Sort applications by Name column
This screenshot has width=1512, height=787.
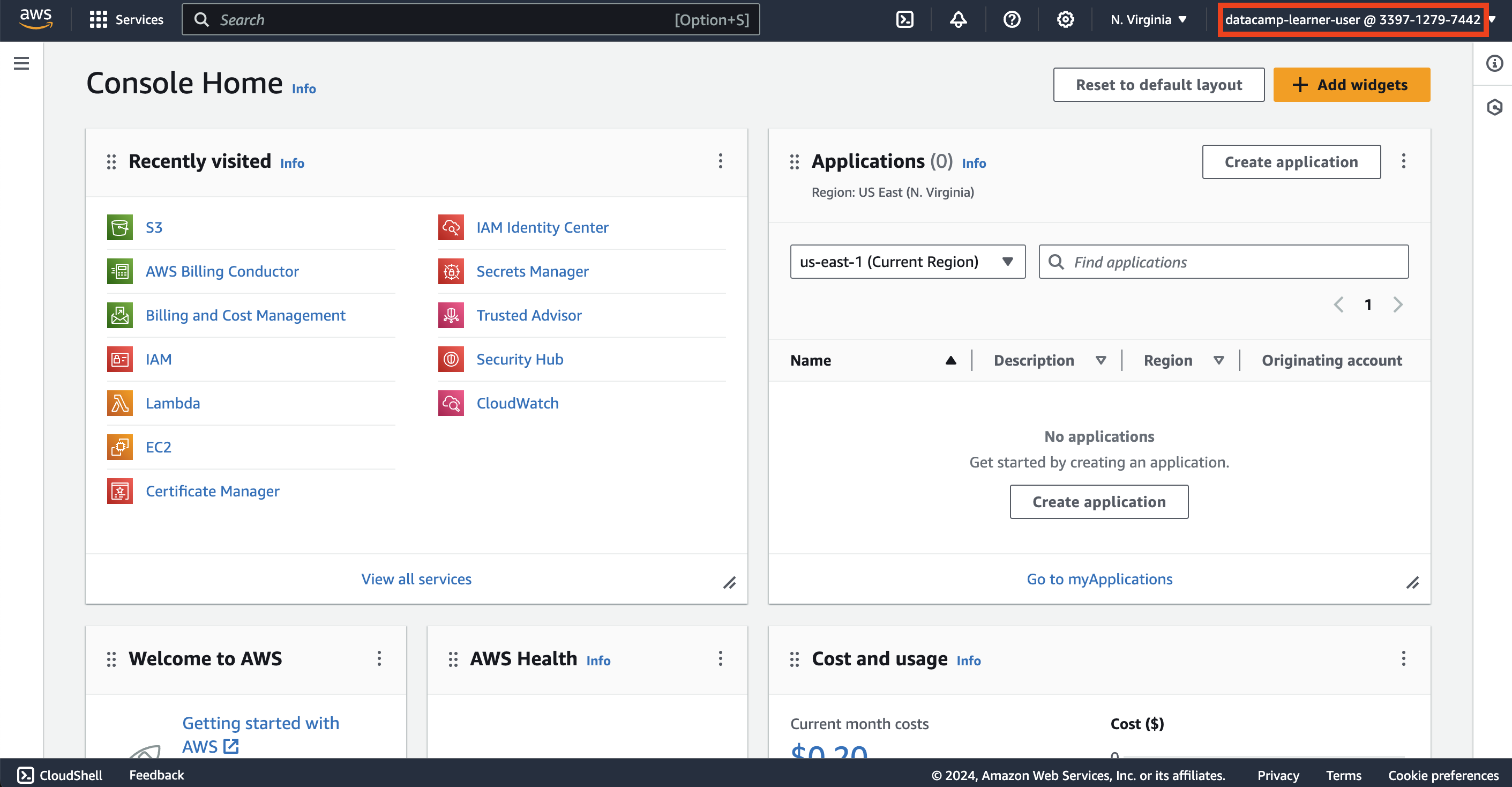pos(950,360)
